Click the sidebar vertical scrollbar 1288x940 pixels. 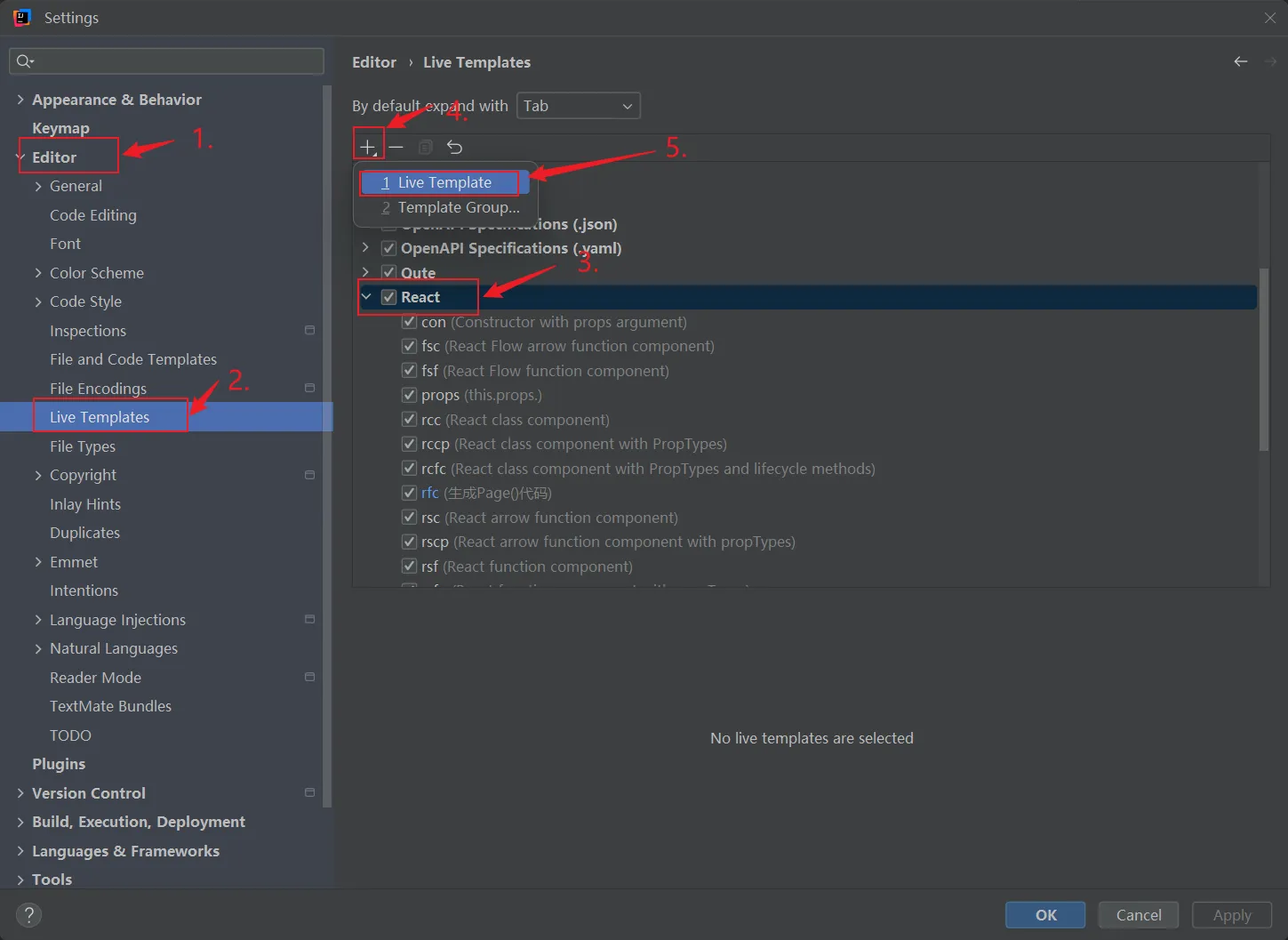tap(327, 446)
